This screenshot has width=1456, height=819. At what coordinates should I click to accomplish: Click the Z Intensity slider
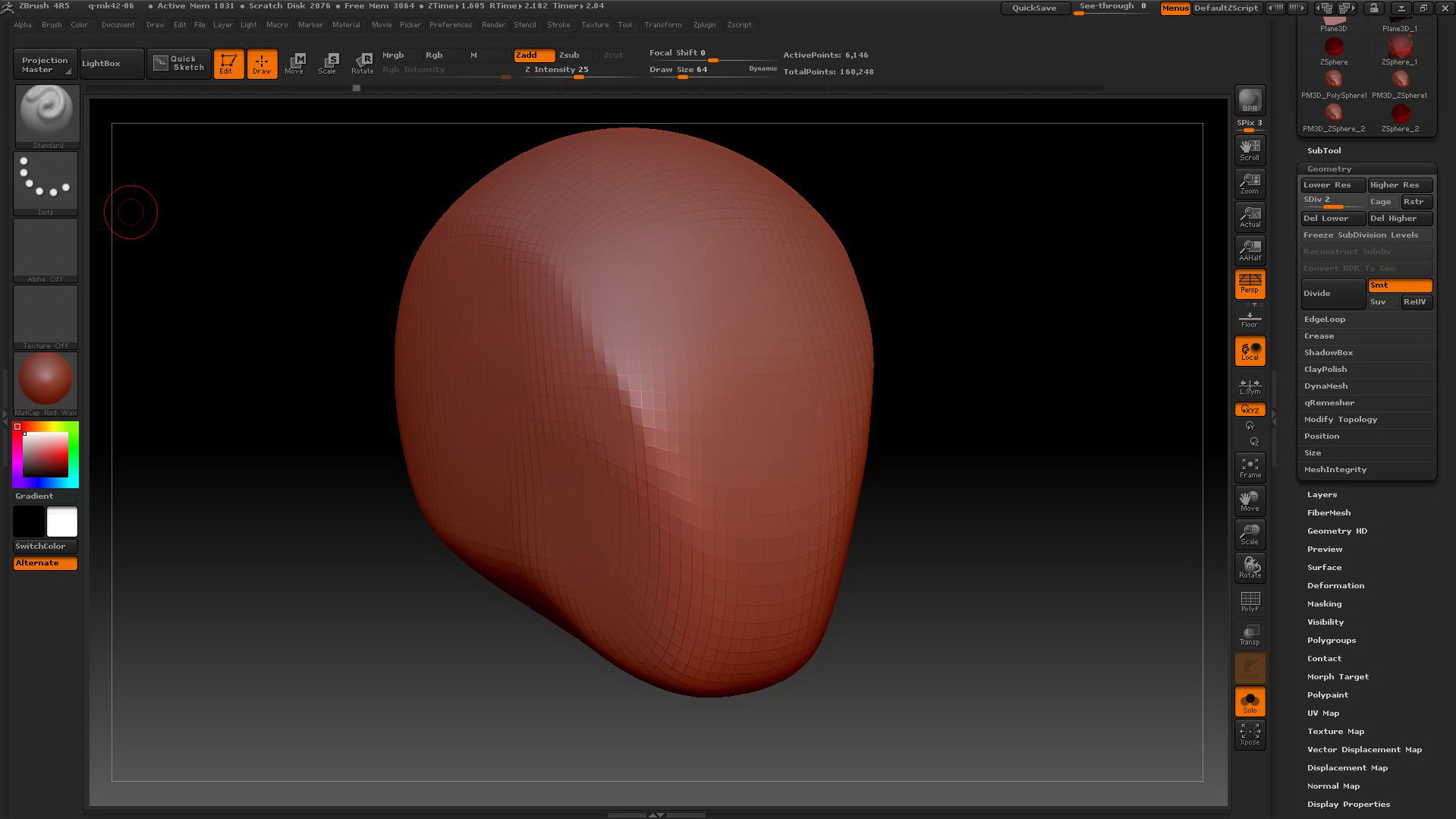click(x=578, y=71)
